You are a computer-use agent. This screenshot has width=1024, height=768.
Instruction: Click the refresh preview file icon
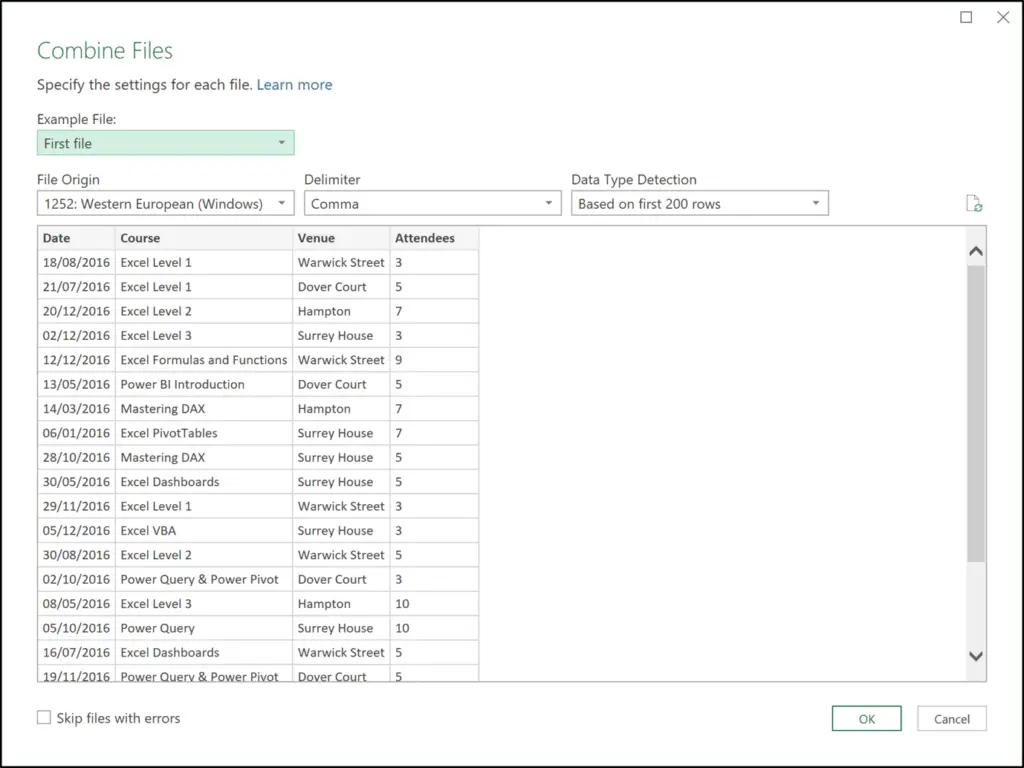974,203
